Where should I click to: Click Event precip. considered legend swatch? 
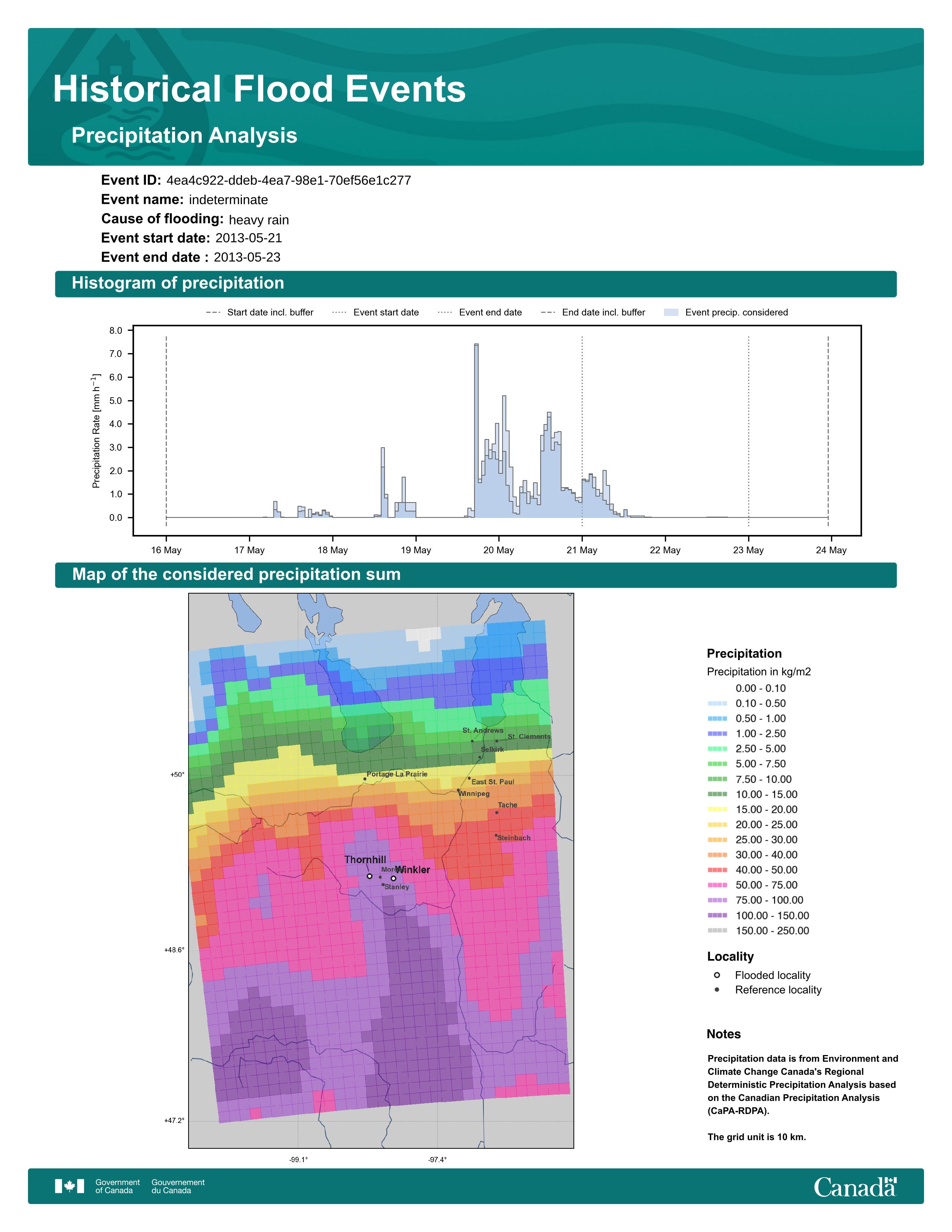pos(671,312)
